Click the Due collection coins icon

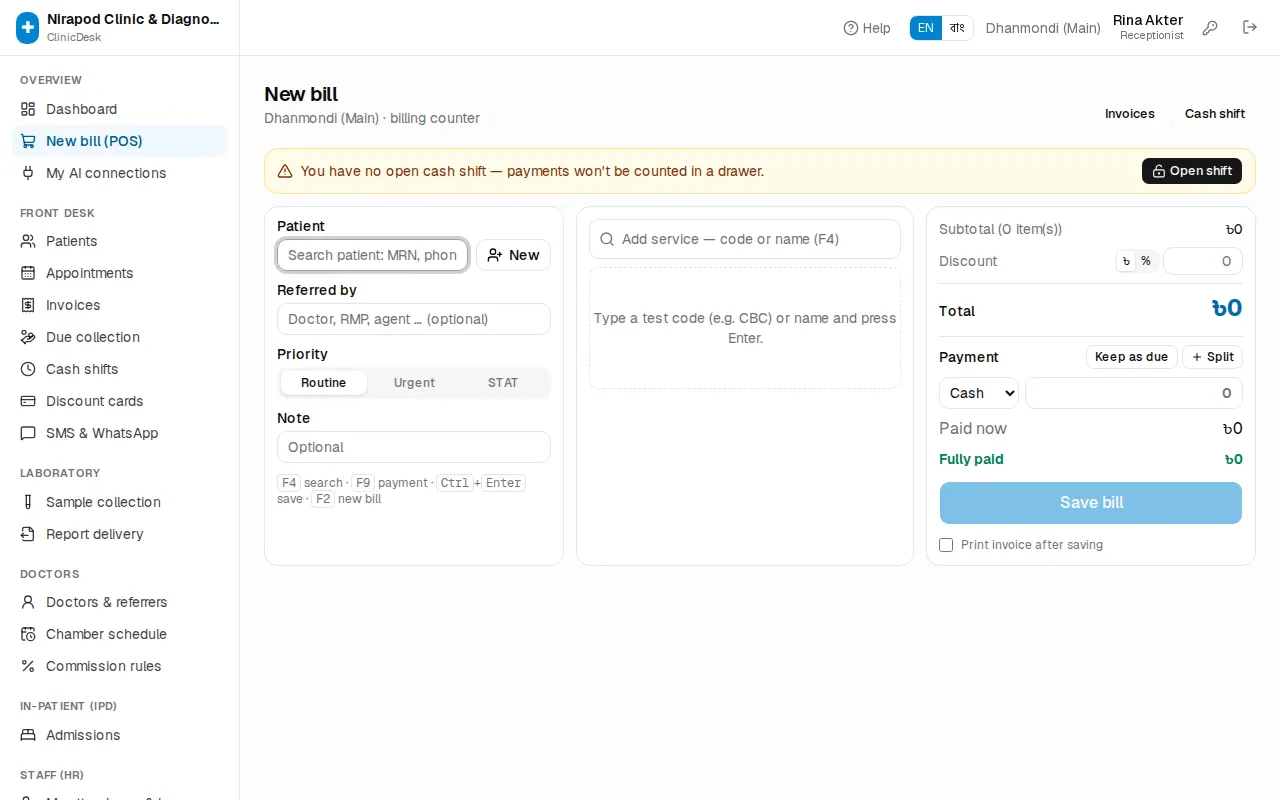pos(28,337)
